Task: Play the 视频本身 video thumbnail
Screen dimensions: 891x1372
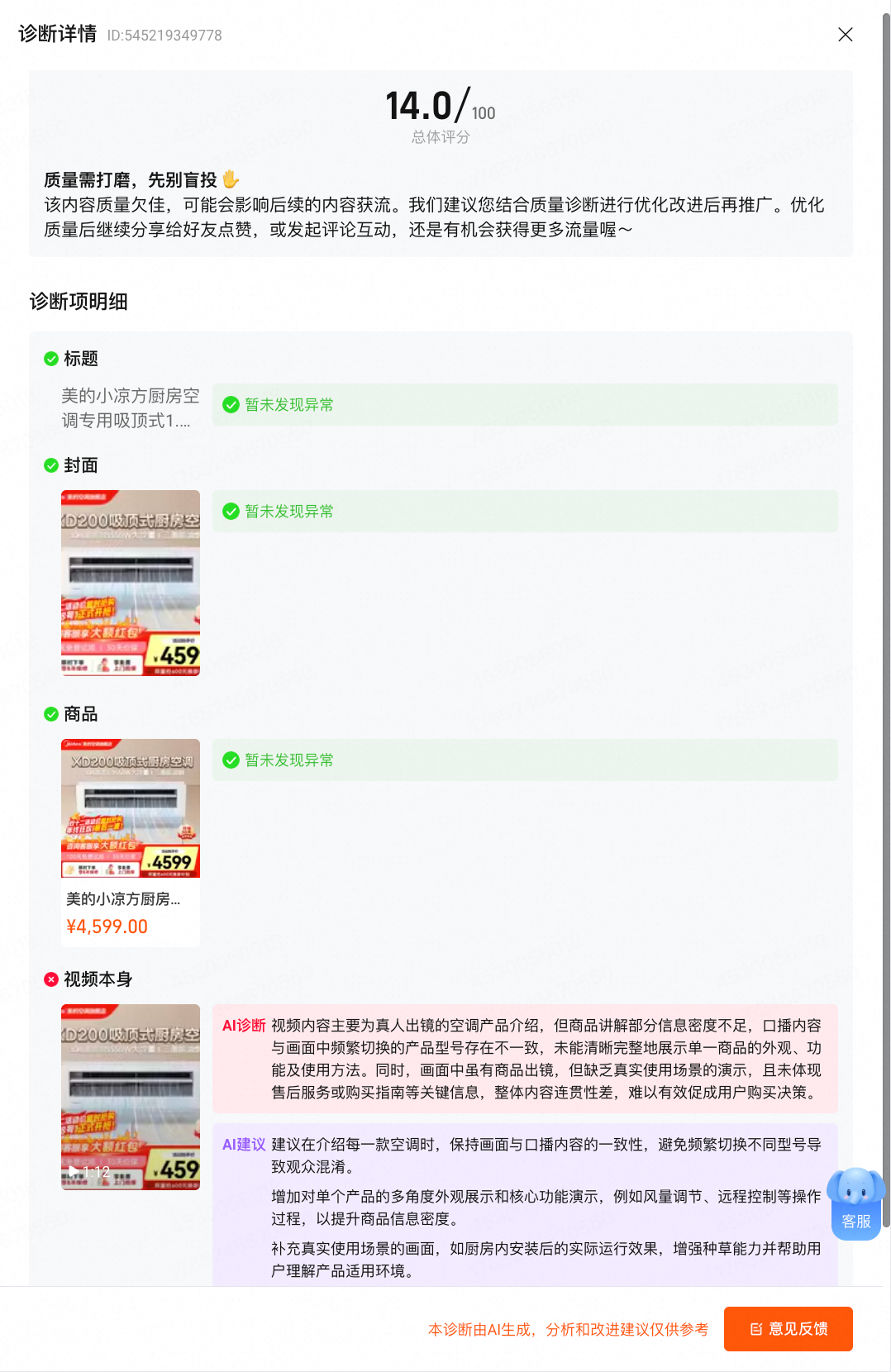Action: pyautogui.click(x=131, y=1097)
